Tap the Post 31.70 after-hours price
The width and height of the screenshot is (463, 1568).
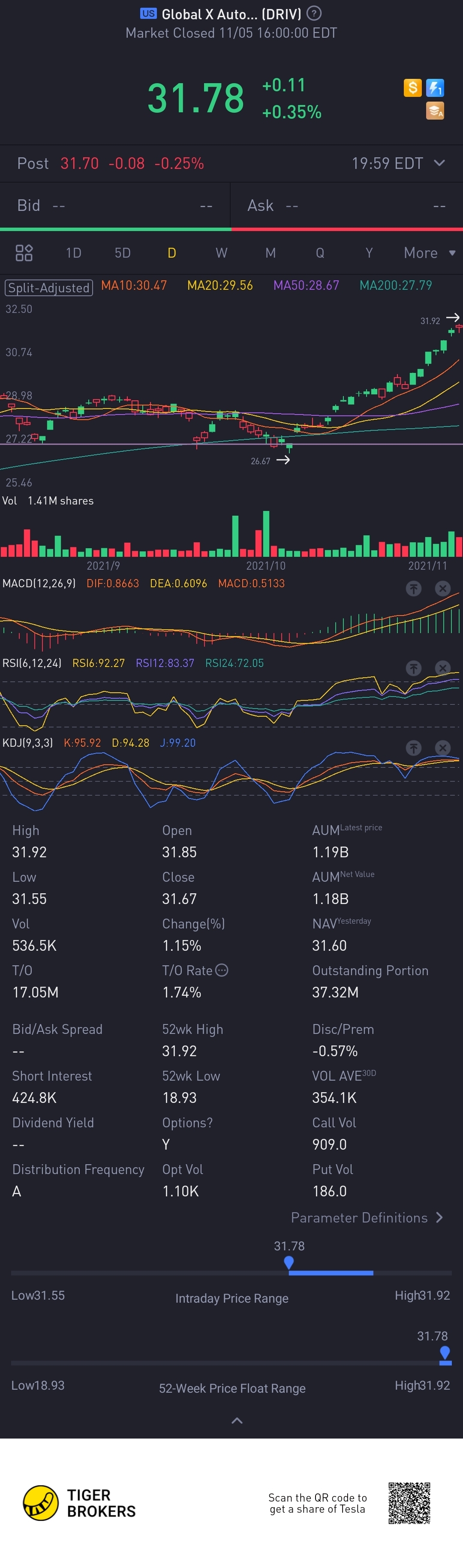[80, 163]
